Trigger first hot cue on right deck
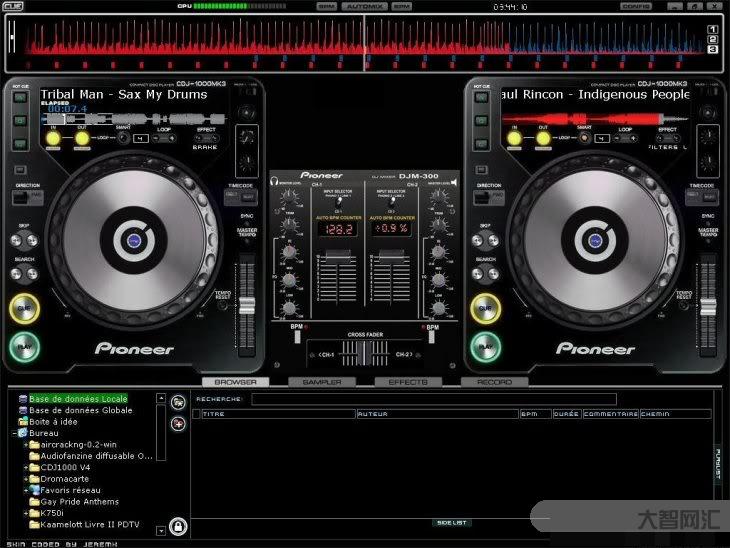Image resolution: width=730 pixels, height=548 pixels. (481, 97)
